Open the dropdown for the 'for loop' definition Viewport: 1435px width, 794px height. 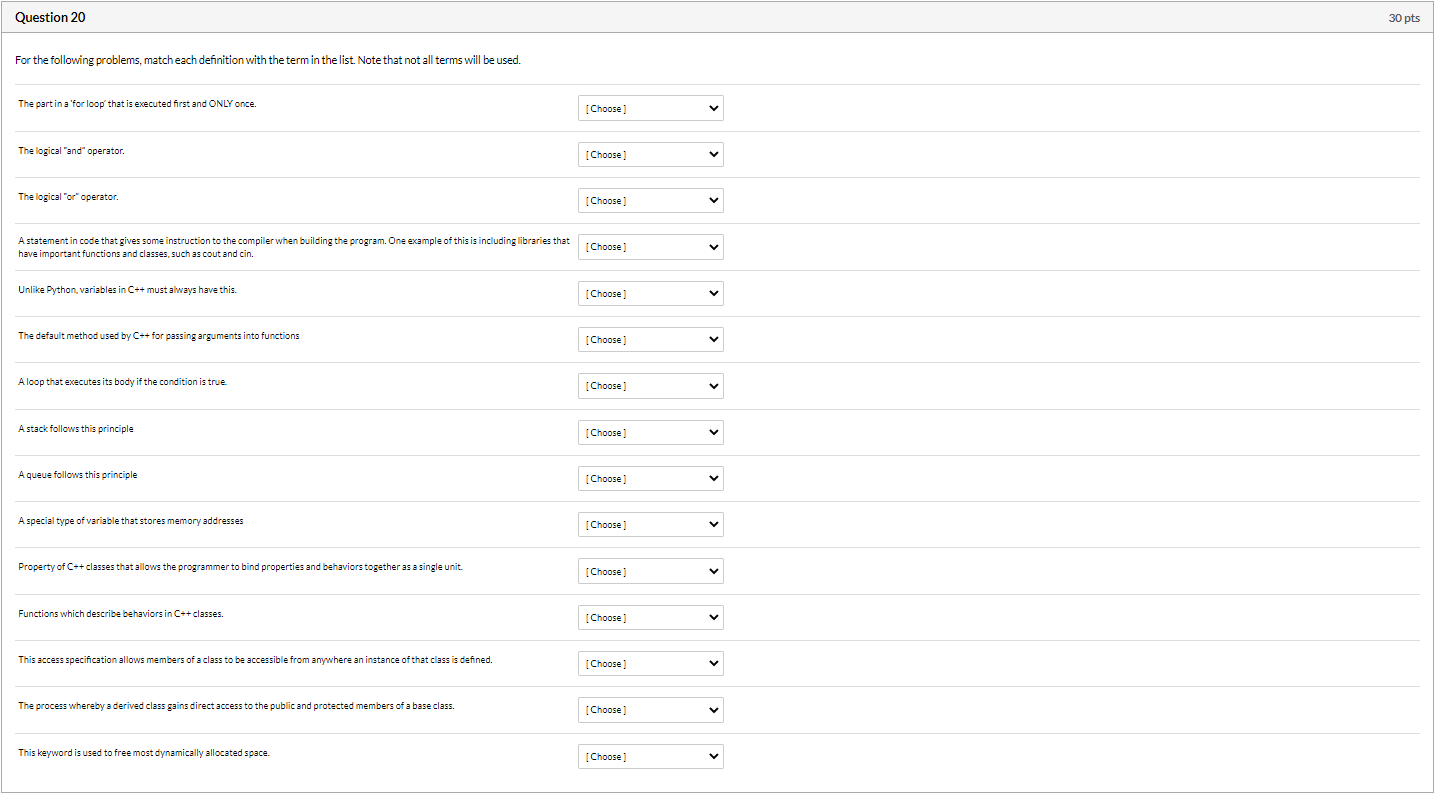pyautogui.click(x=651, y=108)
